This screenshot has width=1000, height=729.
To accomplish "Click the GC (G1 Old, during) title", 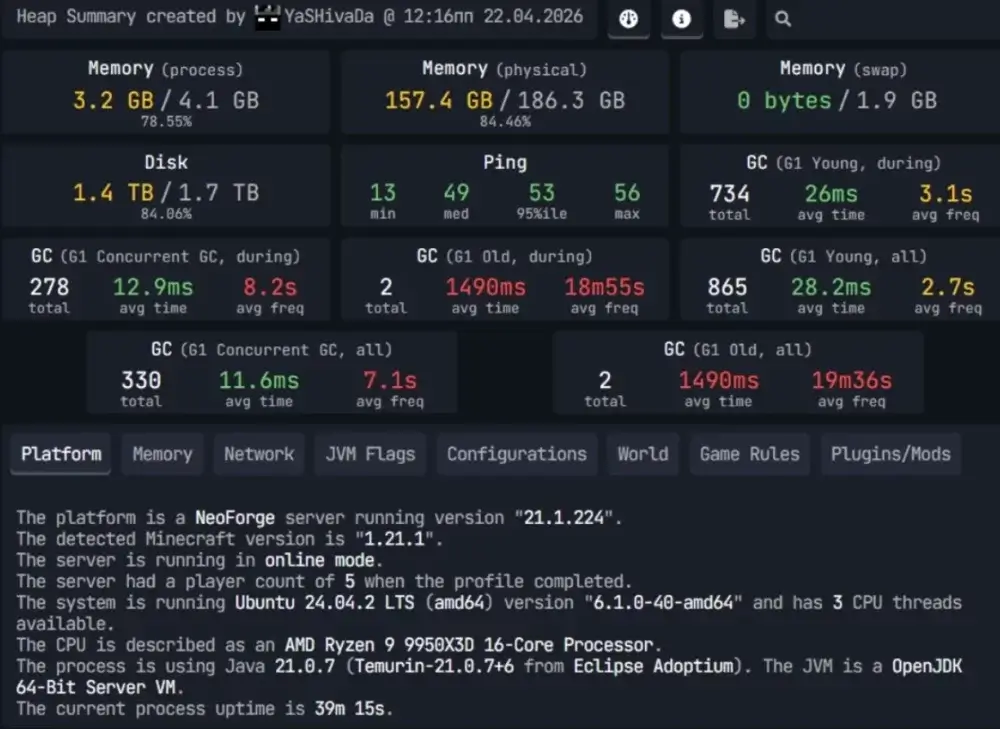I will coord(504,256).
